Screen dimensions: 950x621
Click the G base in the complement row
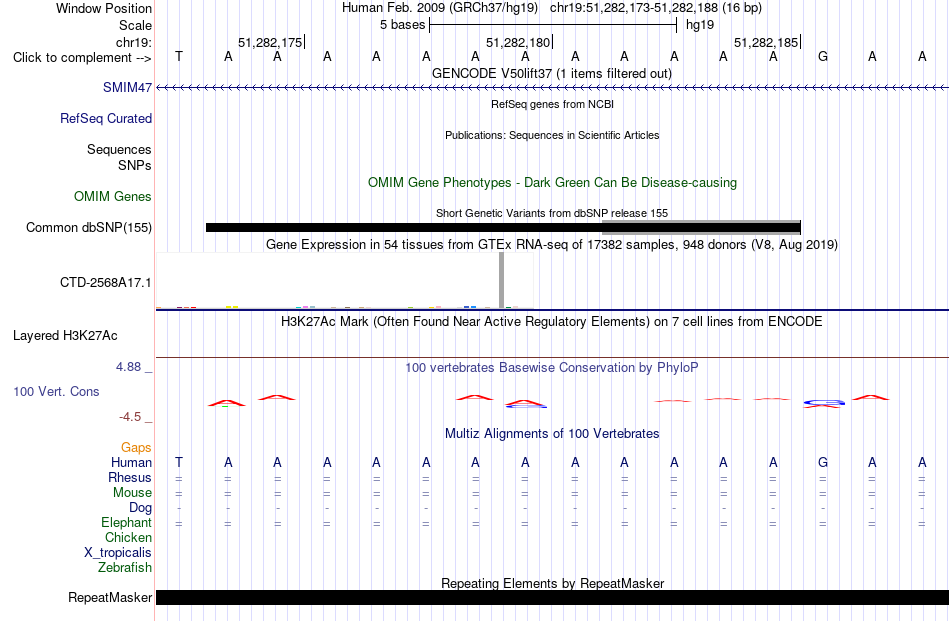pyautogui.click(x=823, y=56)
